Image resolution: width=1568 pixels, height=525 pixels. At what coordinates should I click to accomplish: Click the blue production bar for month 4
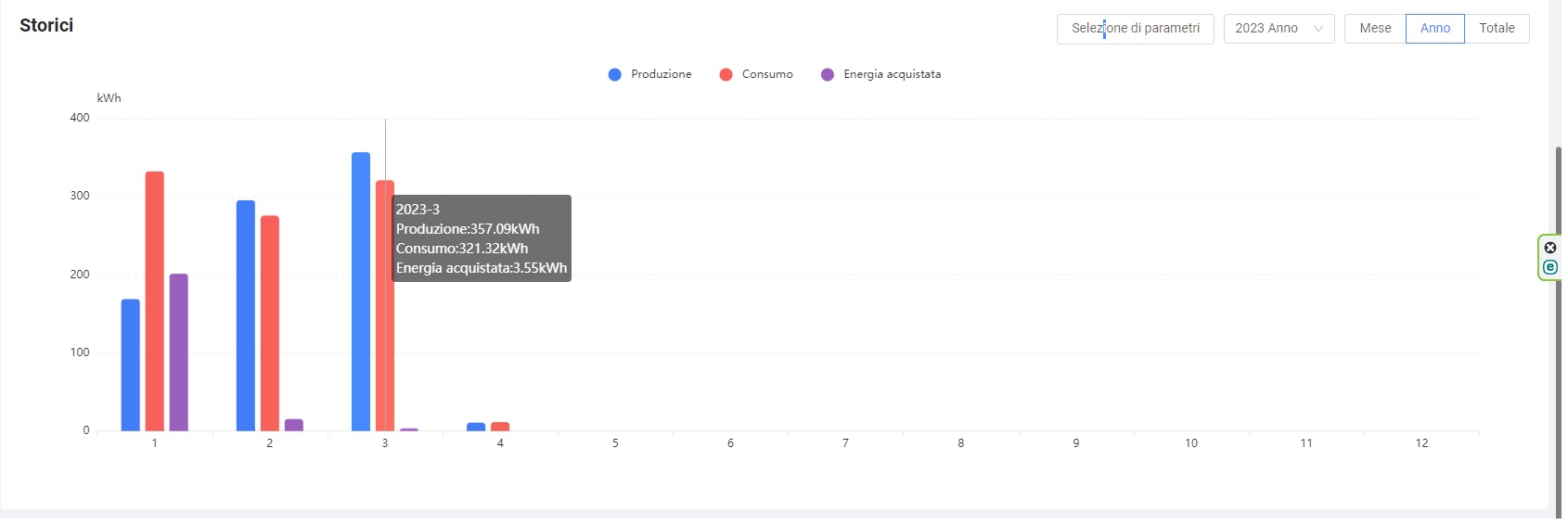pos(476,427)
